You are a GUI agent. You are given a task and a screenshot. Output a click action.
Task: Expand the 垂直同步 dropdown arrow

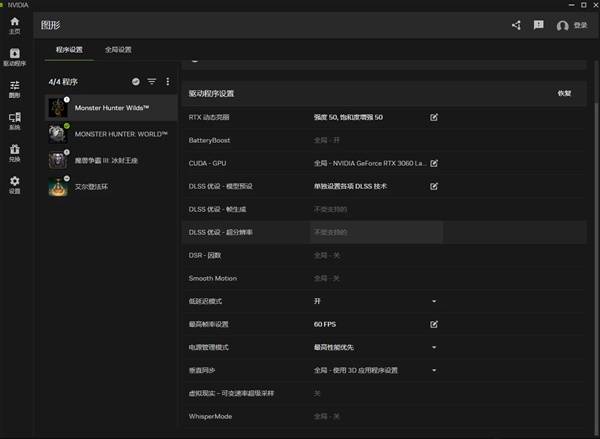(434, 370)
